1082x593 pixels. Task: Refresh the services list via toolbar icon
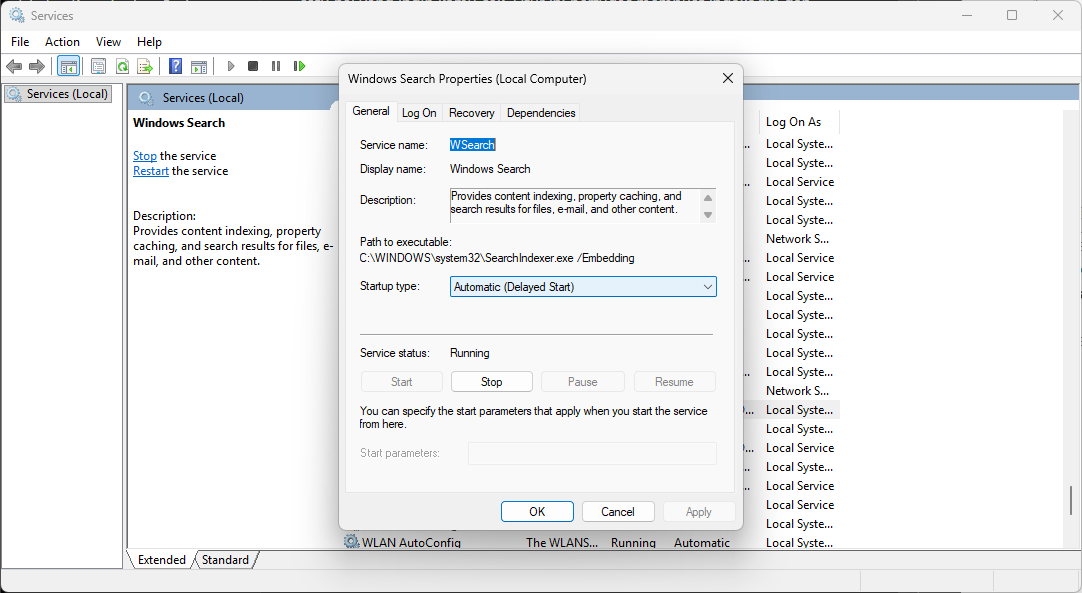(x=122, y=66)
